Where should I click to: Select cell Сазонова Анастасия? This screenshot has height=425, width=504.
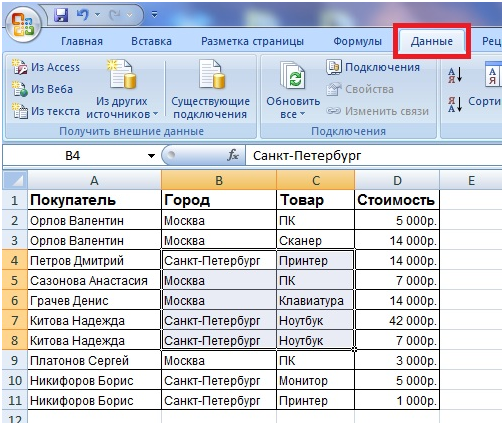(94, 280)
